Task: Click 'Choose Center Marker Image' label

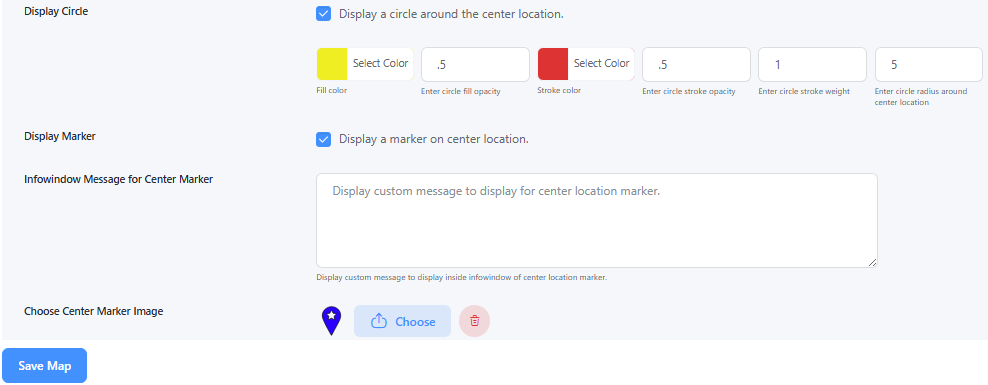Action: 93,311
